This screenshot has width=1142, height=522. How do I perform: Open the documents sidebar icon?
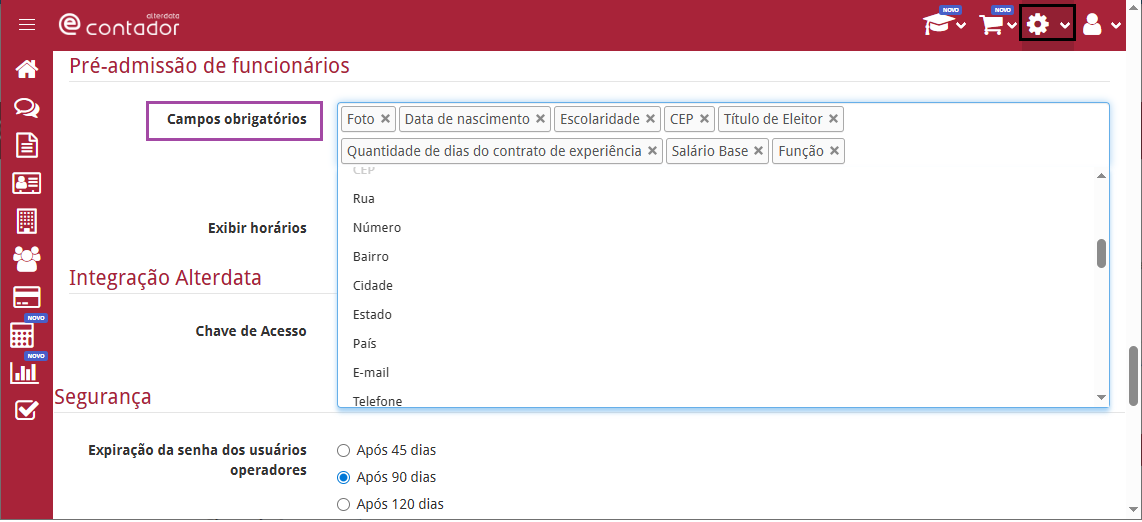(27, 145)
